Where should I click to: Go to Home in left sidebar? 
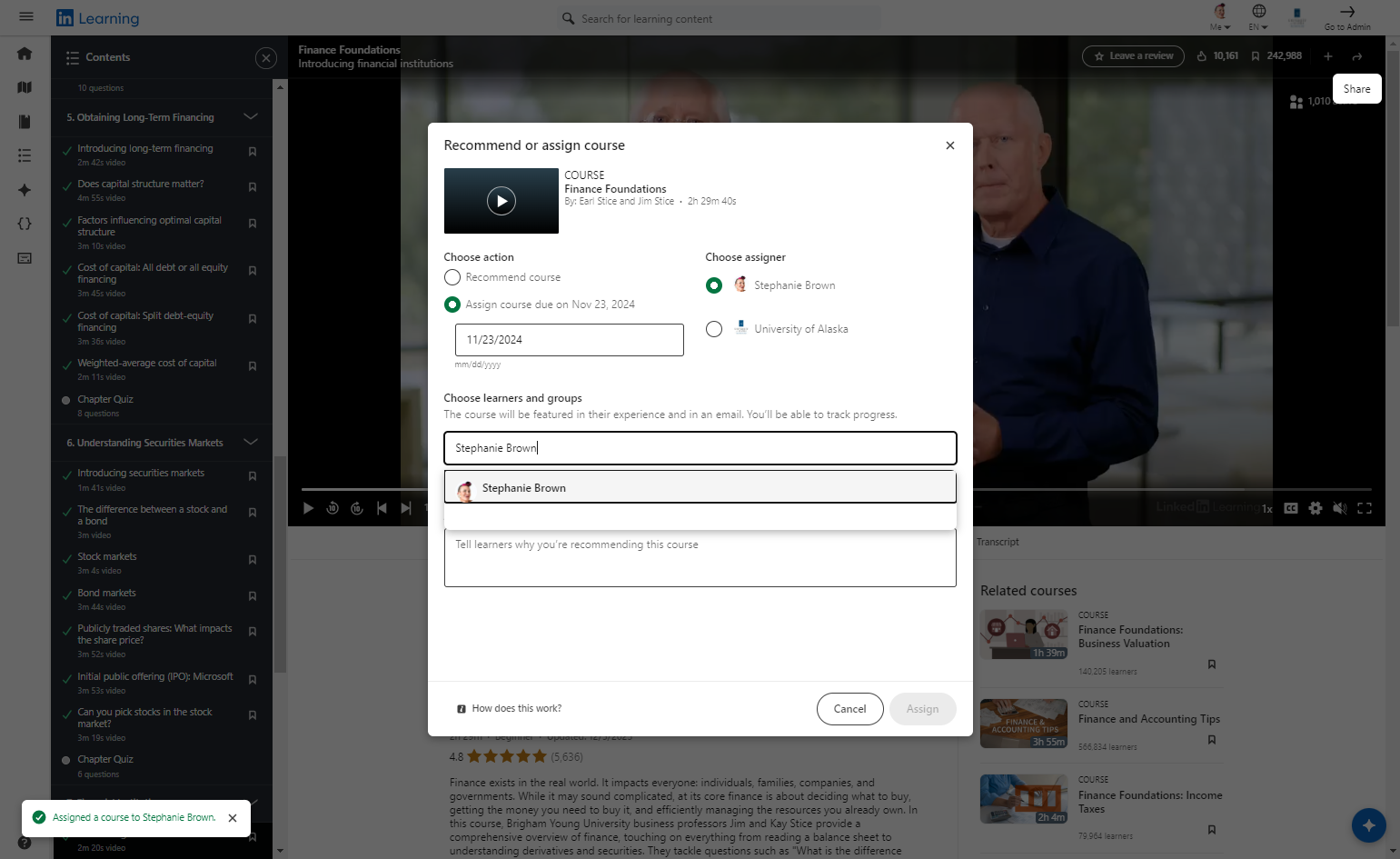[x=25, y=54]
